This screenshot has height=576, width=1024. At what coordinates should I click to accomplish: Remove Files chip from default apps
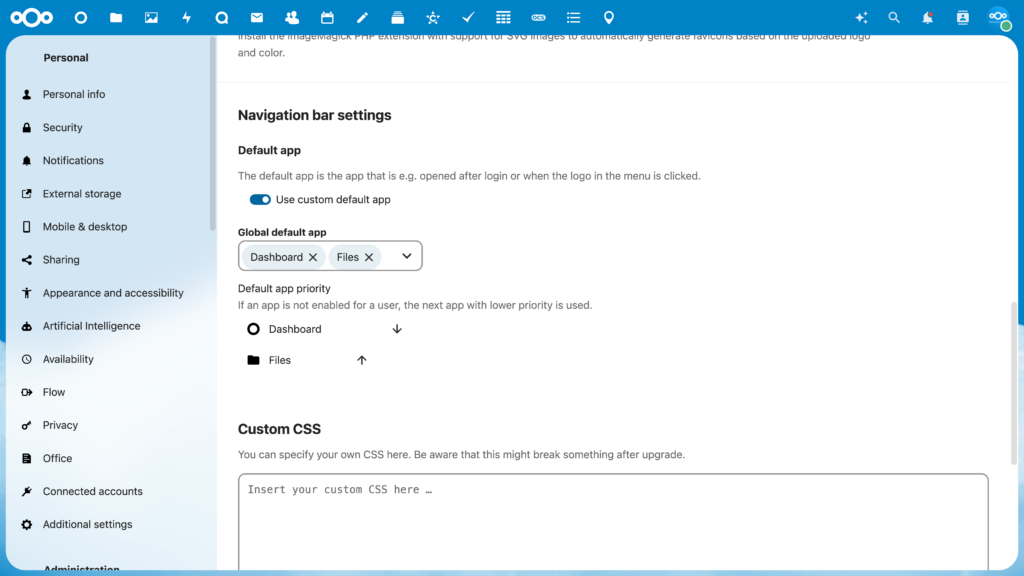click(x=369, y=257)
